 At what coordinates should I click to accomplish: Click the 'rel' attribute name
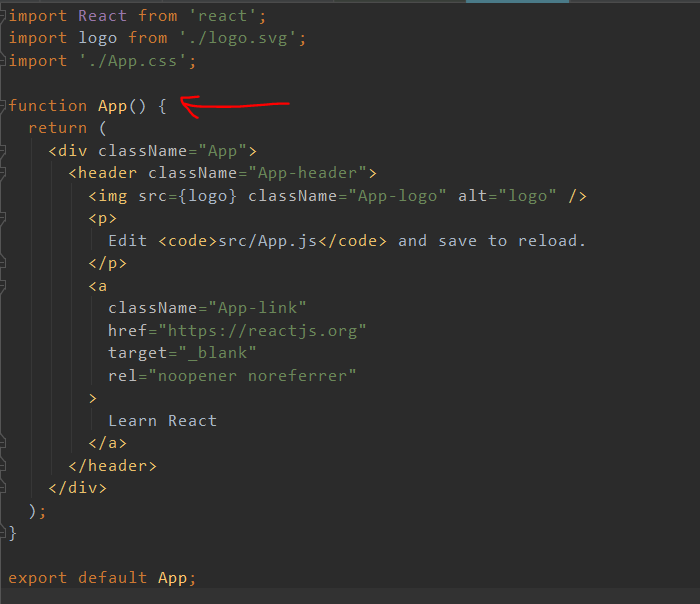[123, 375]
